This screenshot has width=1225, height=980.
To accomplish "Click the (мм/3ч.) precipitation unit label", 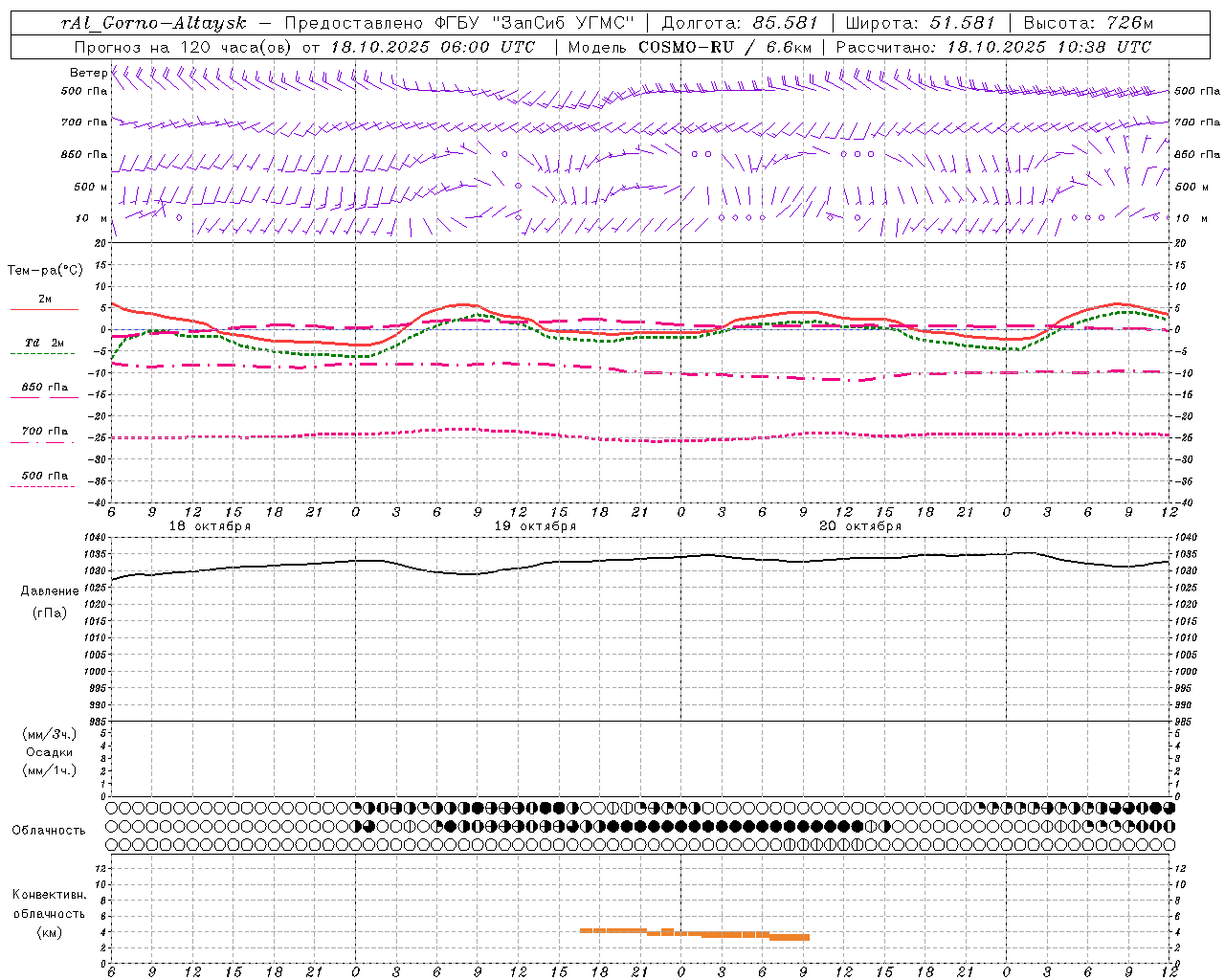I will pyautogui.click(x=49, y=734).
